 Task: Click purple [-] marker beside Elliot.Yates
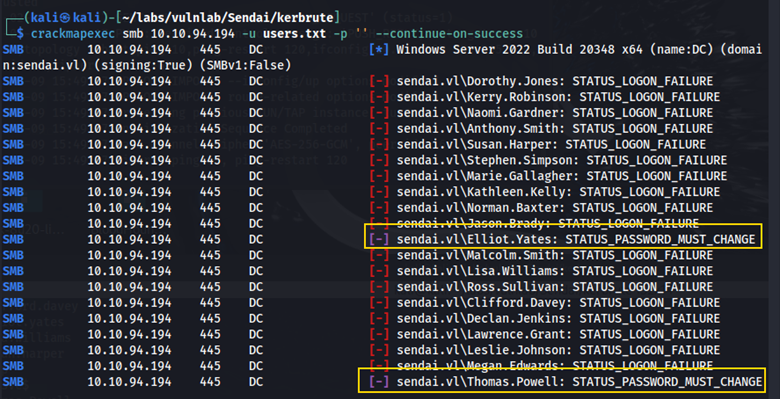(x=379, y=240)
